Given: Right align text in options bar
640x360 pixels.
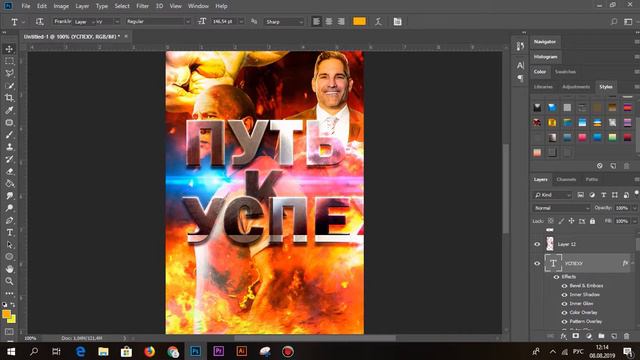Looking at the screenshot, I should 341,22.
